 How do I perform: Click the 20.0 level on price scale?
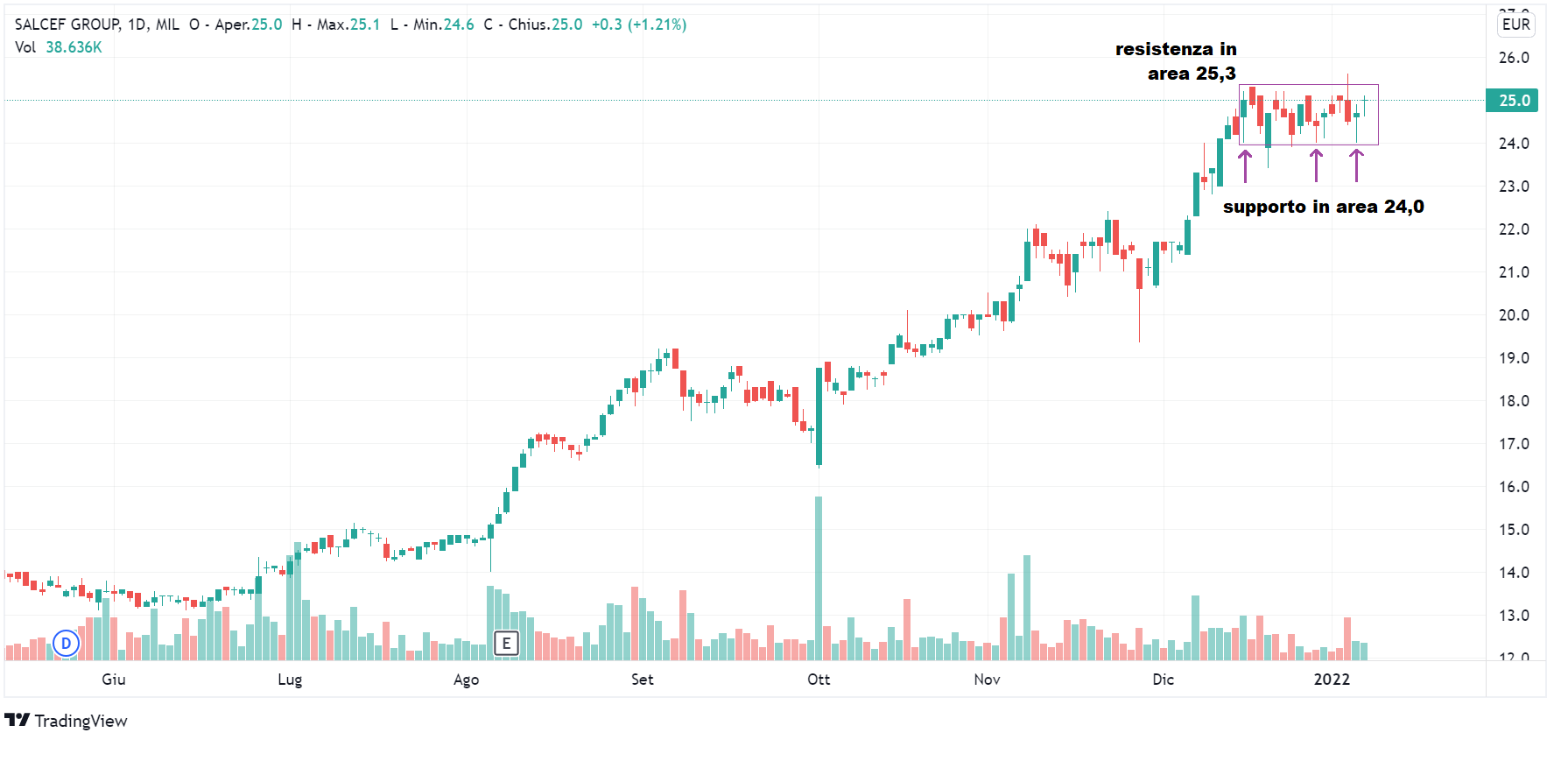point(1514,315)
